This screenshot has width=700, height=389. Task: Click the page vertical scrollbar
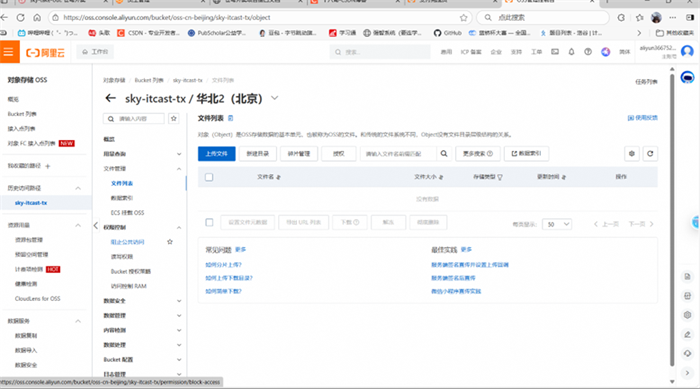point(672,219)
